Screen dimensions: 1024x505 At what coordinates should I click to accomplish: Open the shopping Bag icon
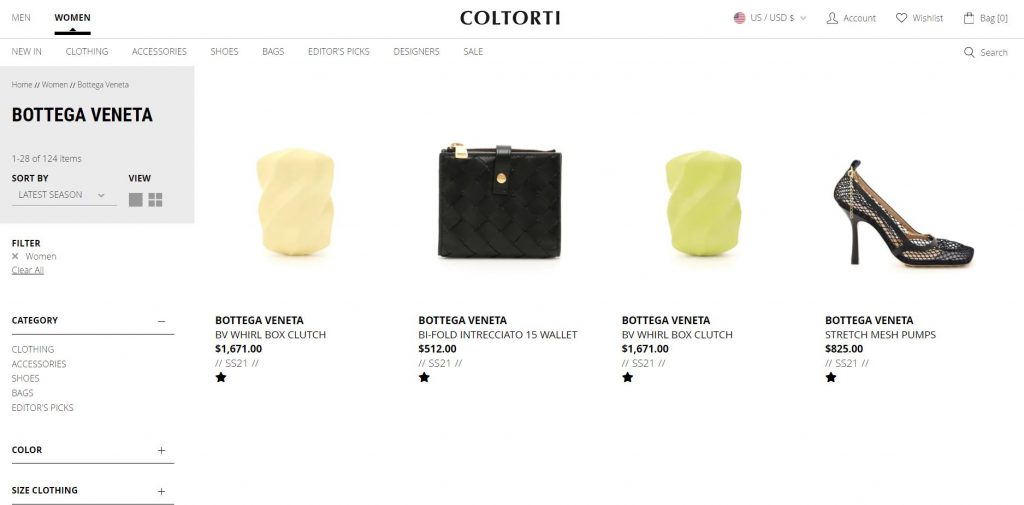pyautogui.click(x=969, y=18)
